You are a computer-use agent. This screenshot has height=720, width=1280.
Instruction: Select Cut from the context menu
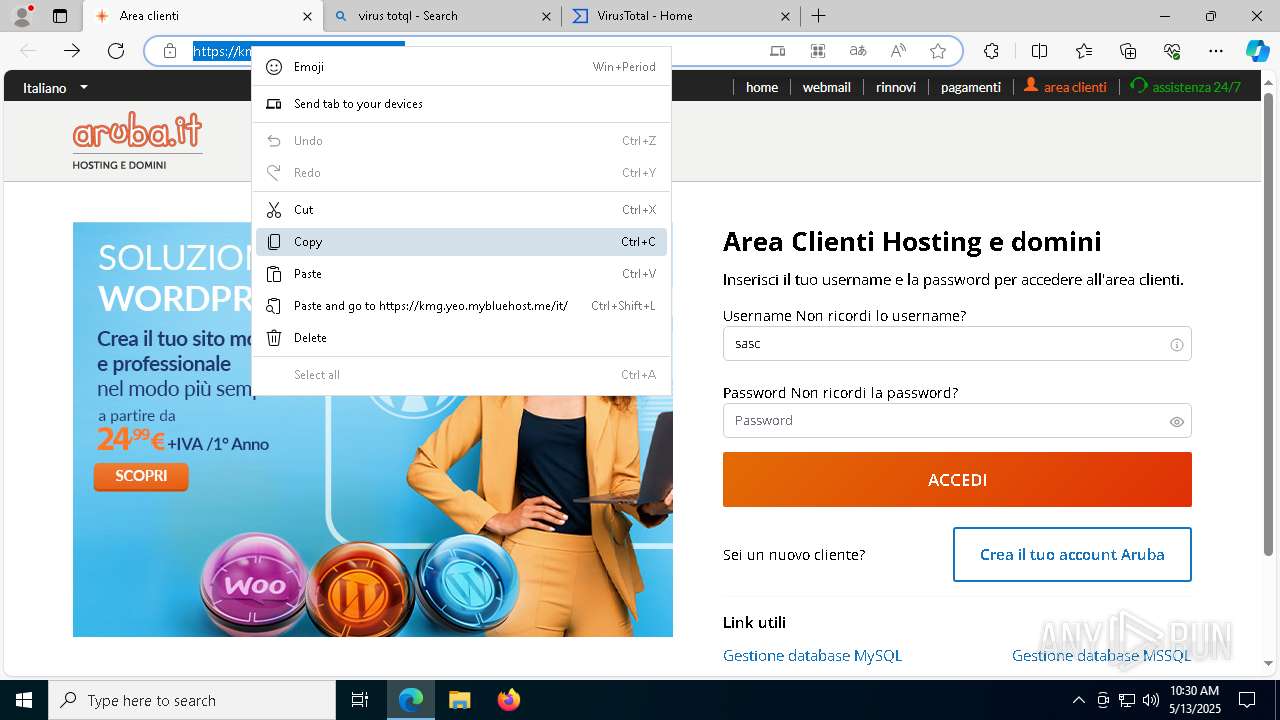pyautogui.click(x=461, y=210)
